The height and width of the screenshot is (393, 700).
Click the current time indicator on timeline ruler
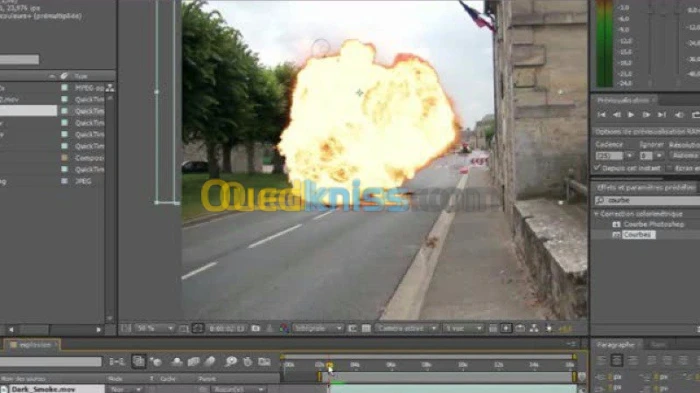point(329,365)
